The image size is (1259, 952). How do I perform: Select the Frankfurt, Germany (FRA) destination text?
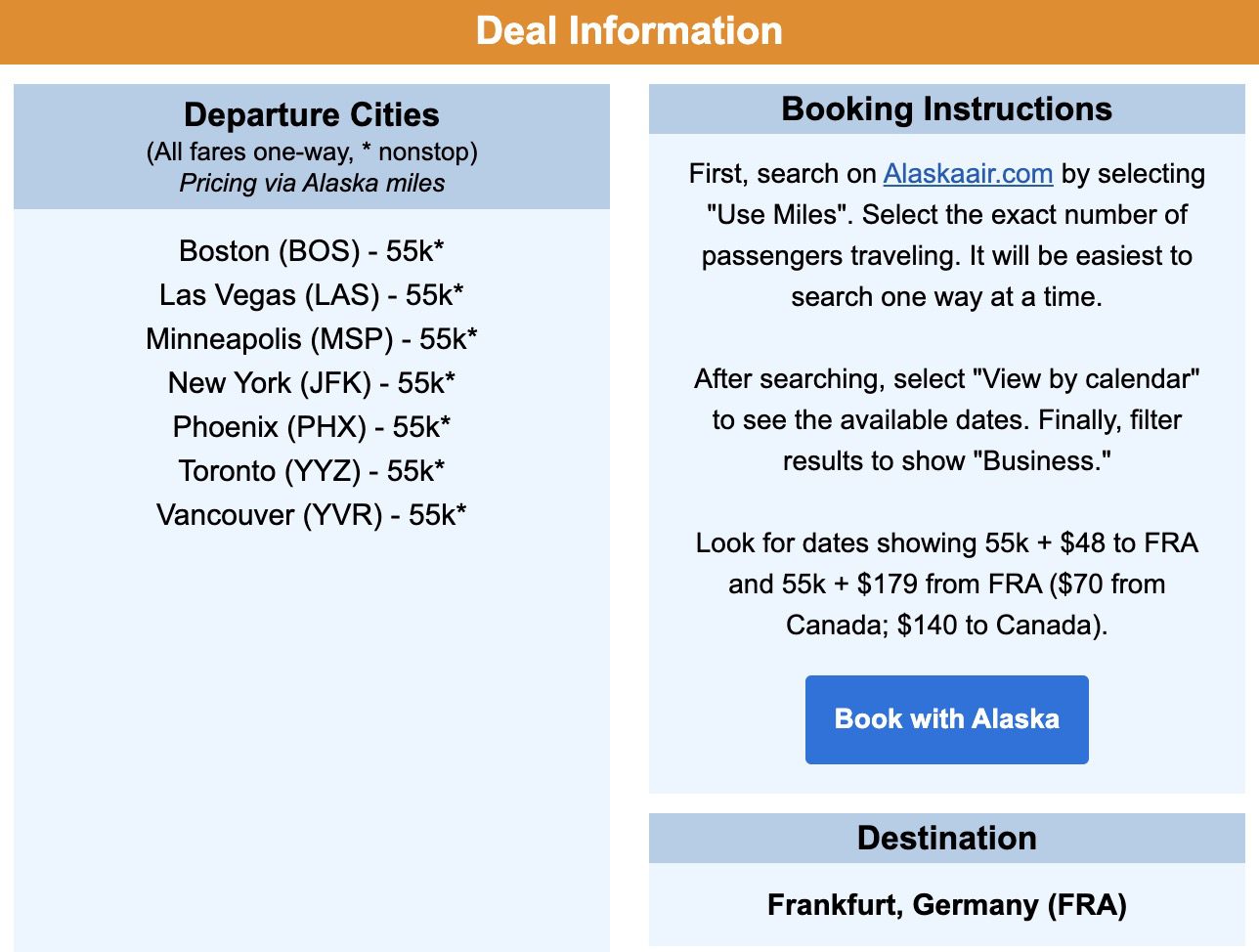click(946, 905)
